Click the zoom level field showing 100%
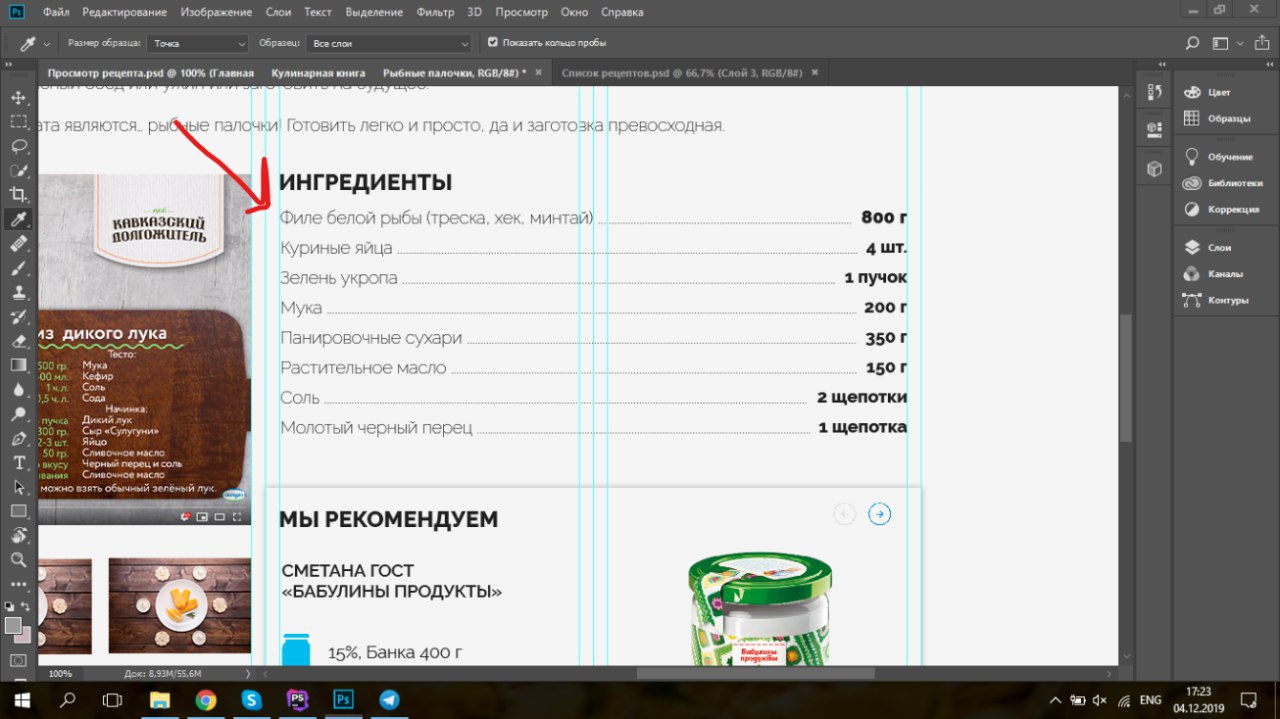This screenshot has height=719, width=1280. [60, 674]
